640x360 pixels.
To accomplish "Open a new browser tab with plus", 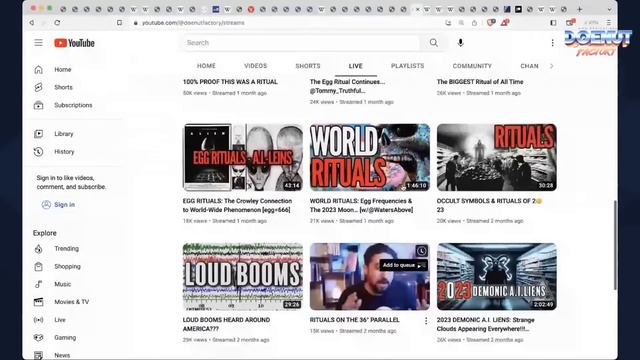I will pyautogui.click(x=579, y=9).
